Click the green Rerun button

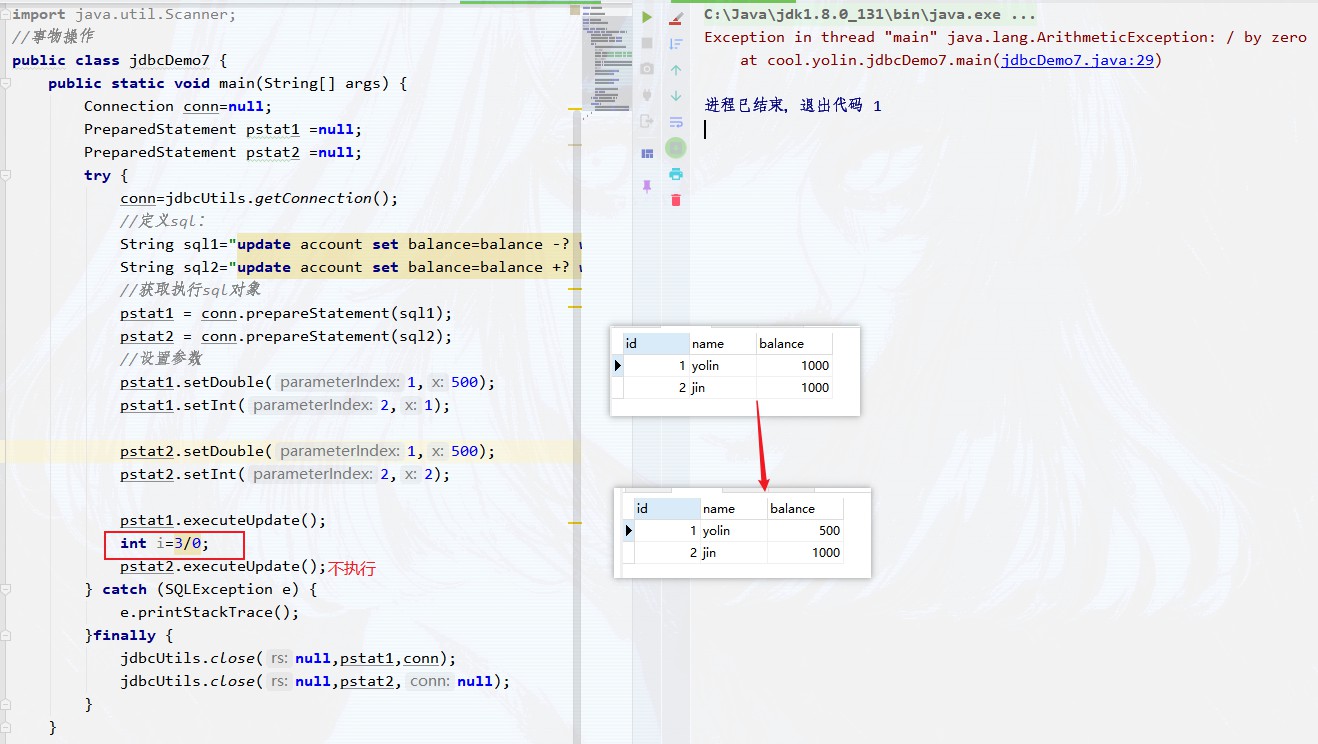[x=647, y=17]
